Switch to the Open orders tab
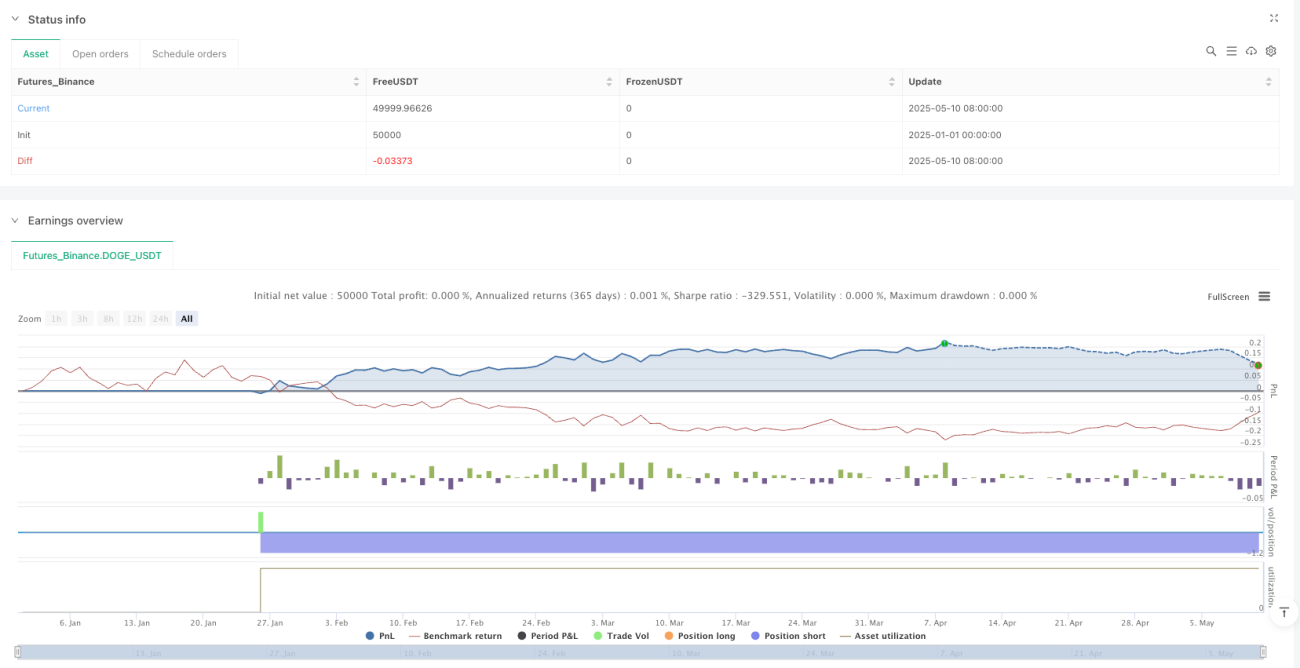 (x=100, y=54)
